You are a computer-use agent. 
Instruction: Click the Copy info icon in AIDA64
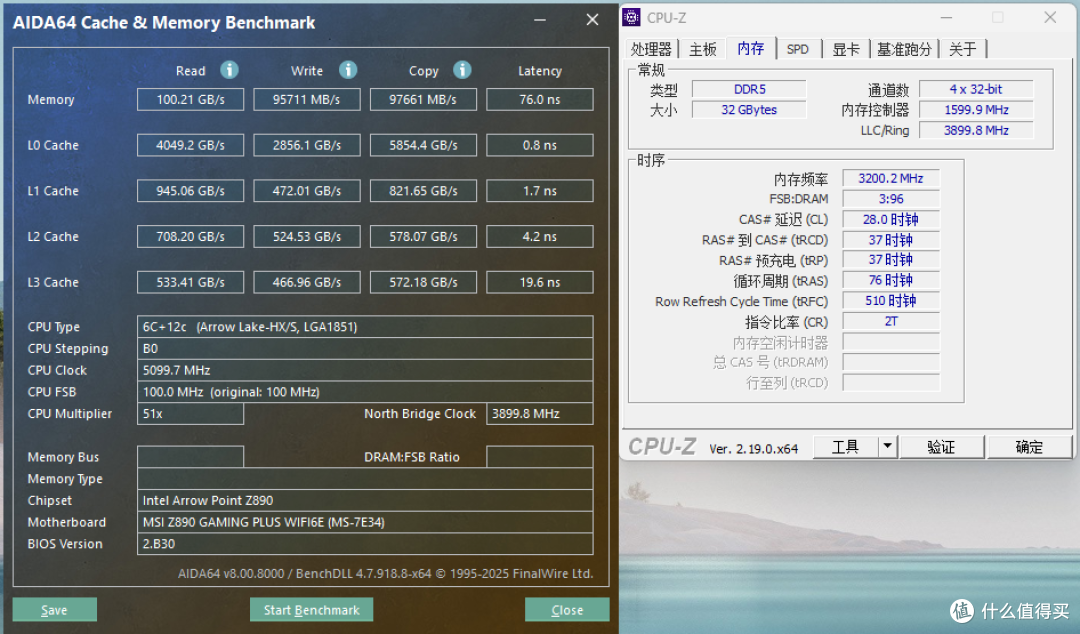coord(462,70)
